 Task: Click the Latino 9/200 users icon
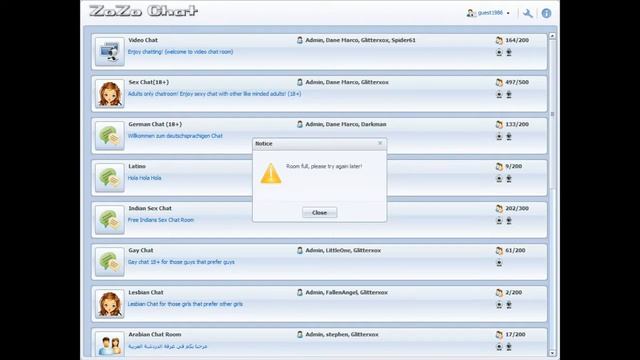coord(499,166)
